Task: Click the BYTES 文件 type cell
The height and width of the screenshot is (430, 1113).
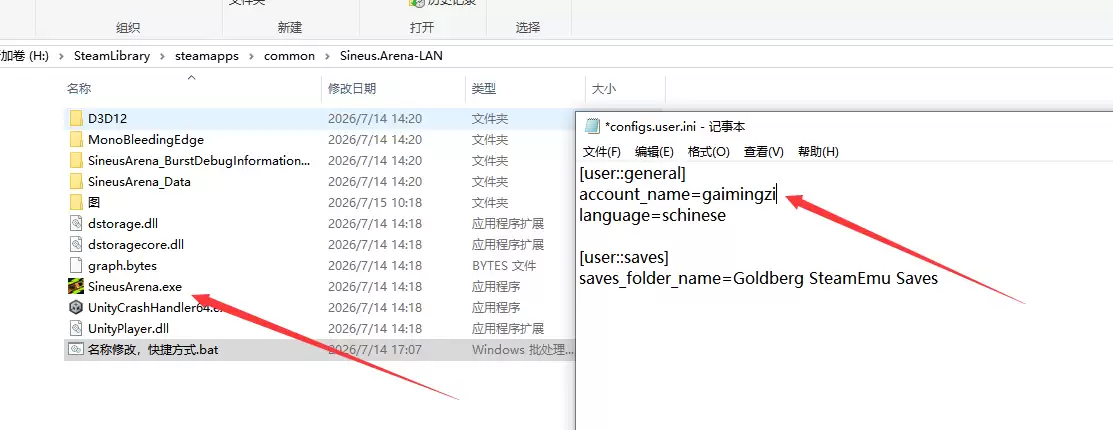Action: click(x=504, y=265)
